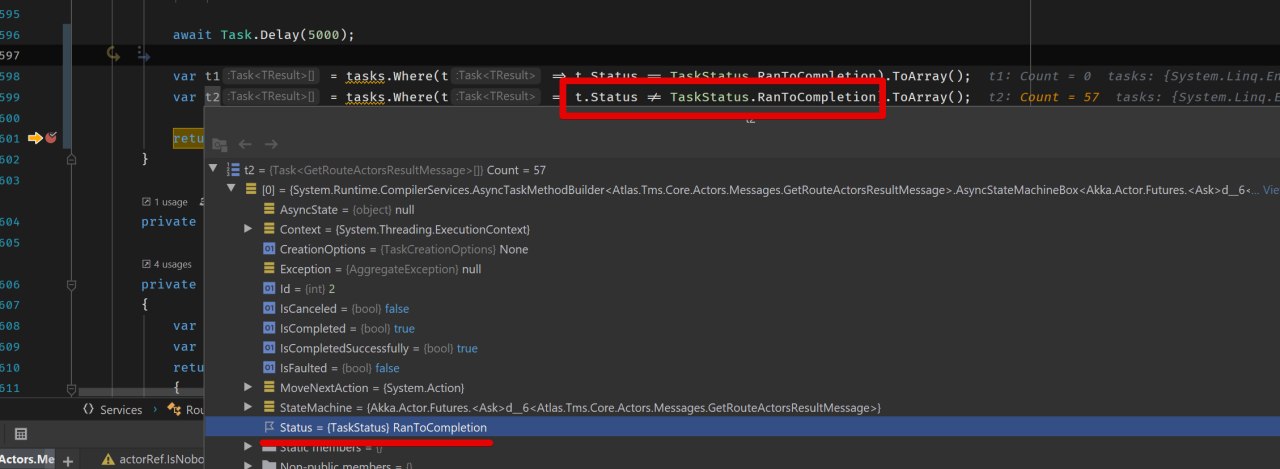Screen dimensions: 1280x469
Task: Select the AsyncState = null row
Action: point(742,210)
